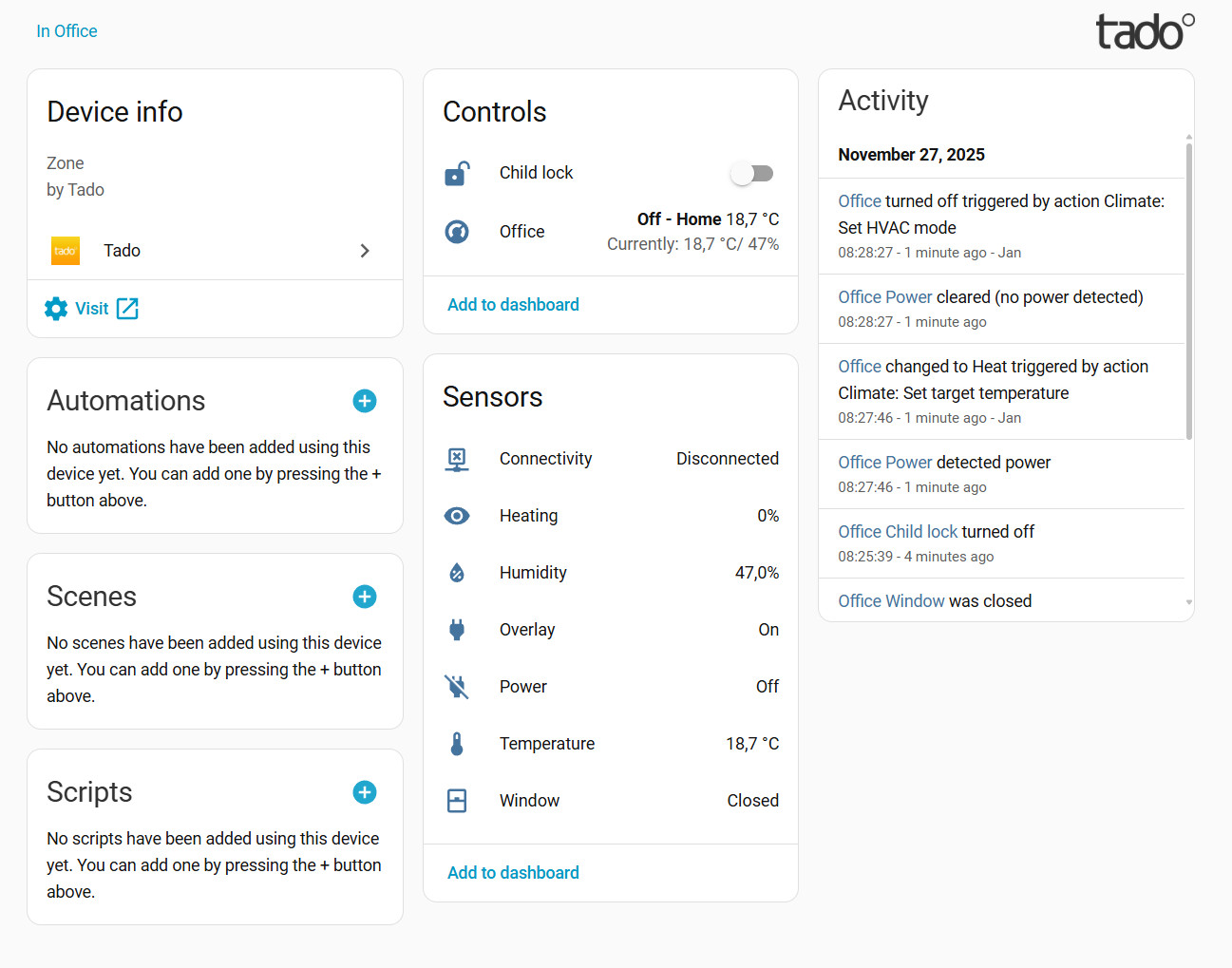Viewport: 1232px width, 968px height.
Task: Toggle the Child lock switch
Action: coord(751,173)
